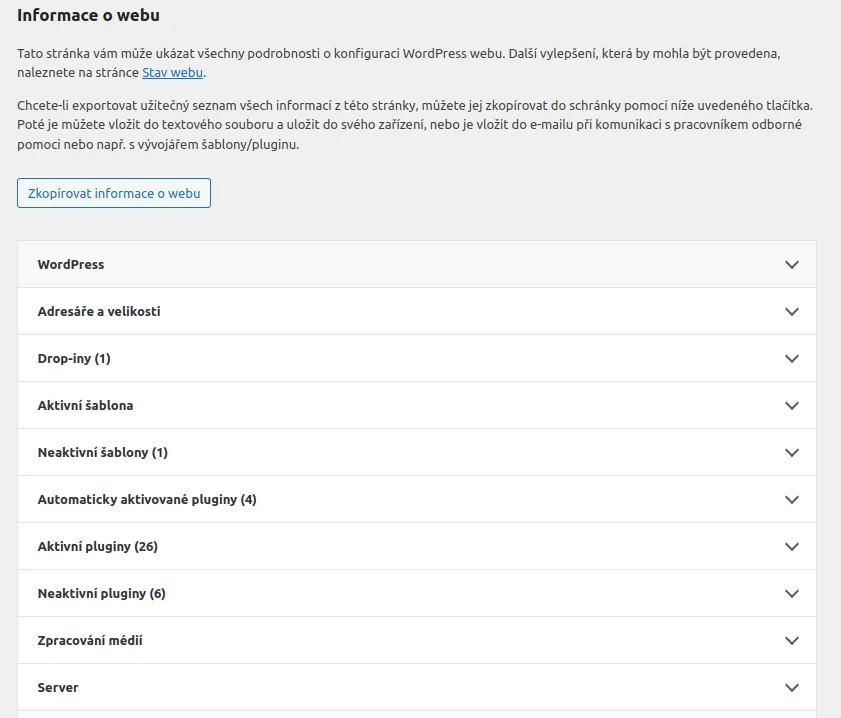This screenshot has width=841, height=718.
Task: Expand the Server section heading text
Action: coord(58,688)
